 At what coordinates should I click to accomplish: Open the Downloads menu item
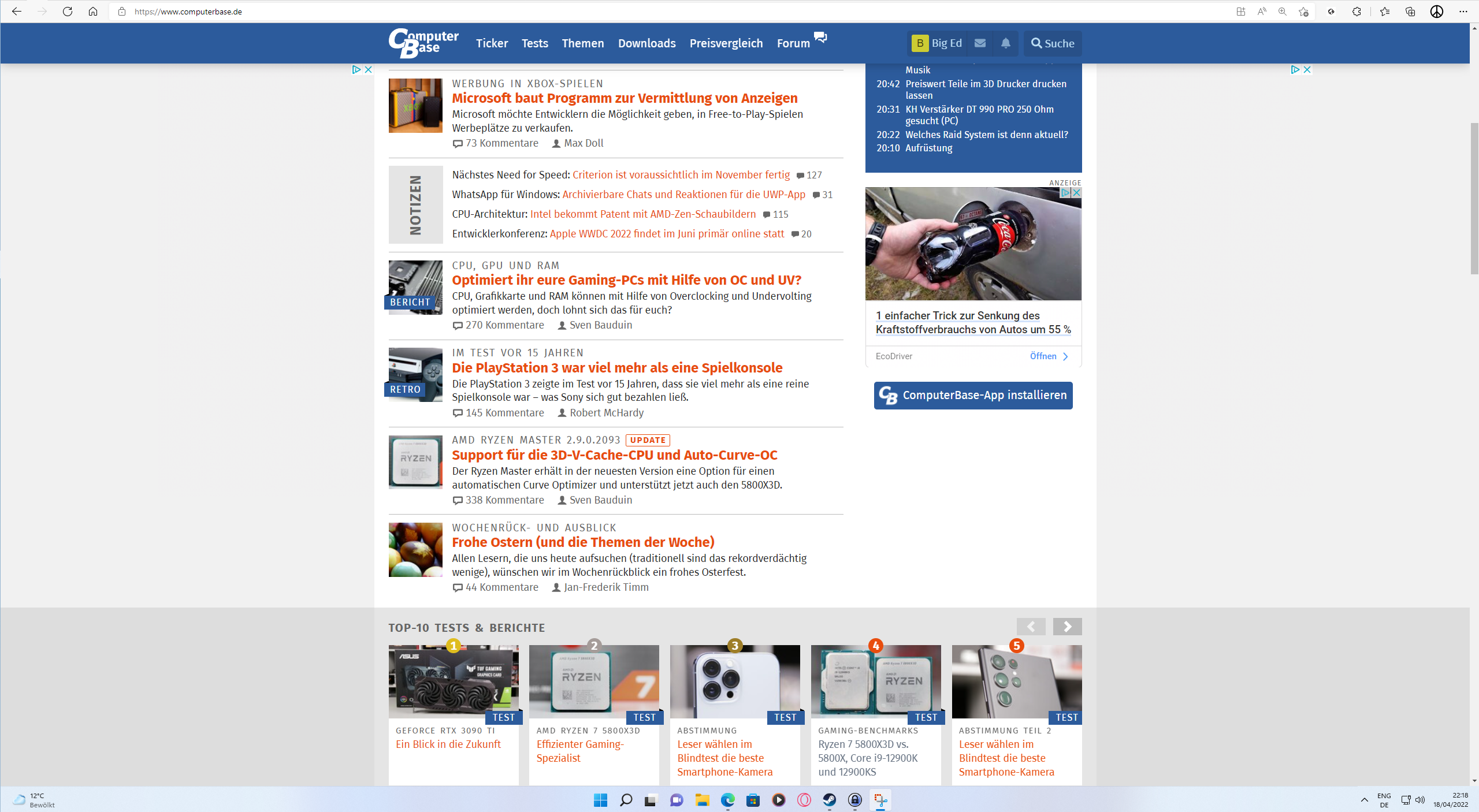click(646, 43)
